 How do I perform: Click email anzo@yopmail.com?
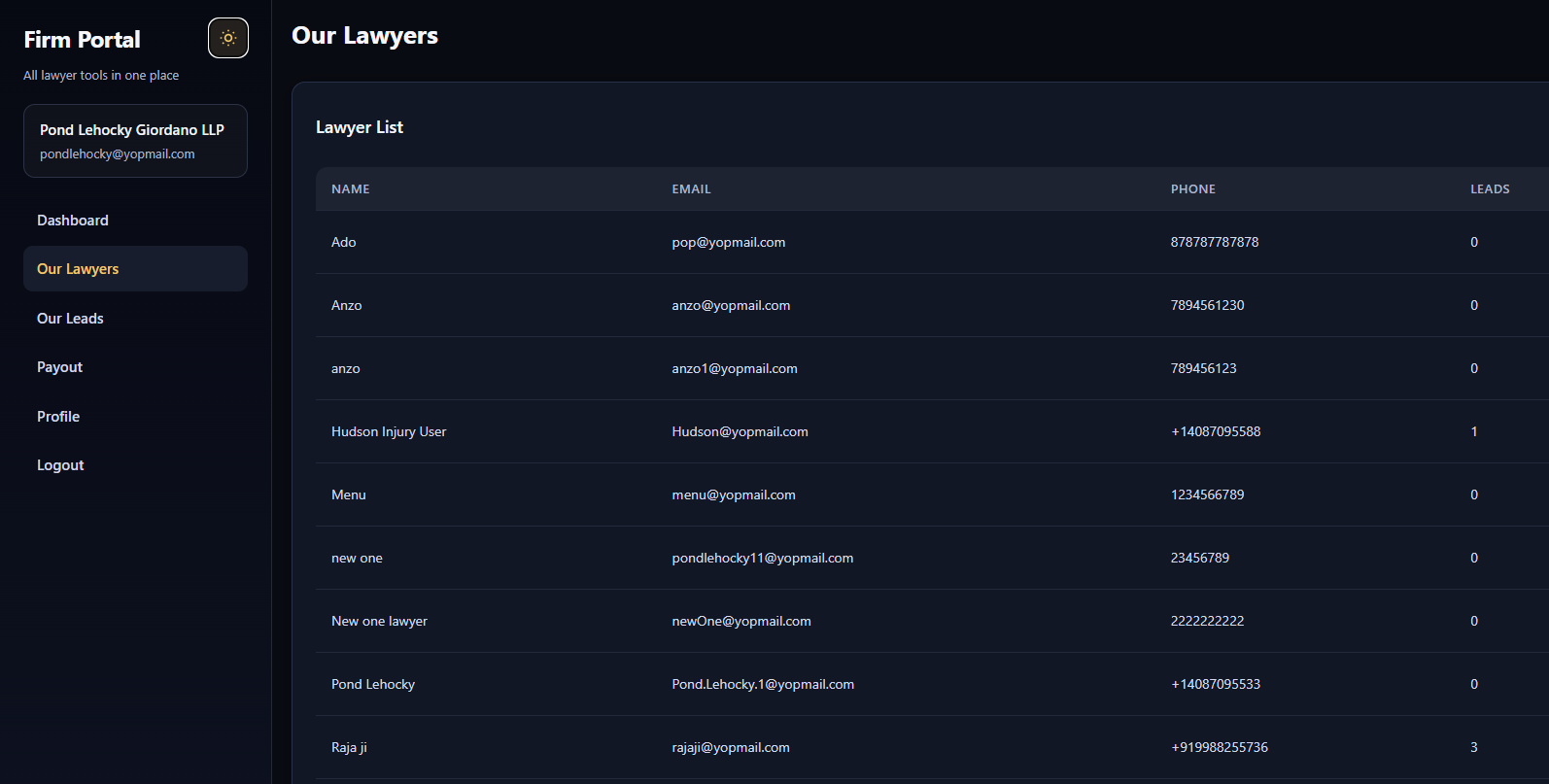pos(731,306)
